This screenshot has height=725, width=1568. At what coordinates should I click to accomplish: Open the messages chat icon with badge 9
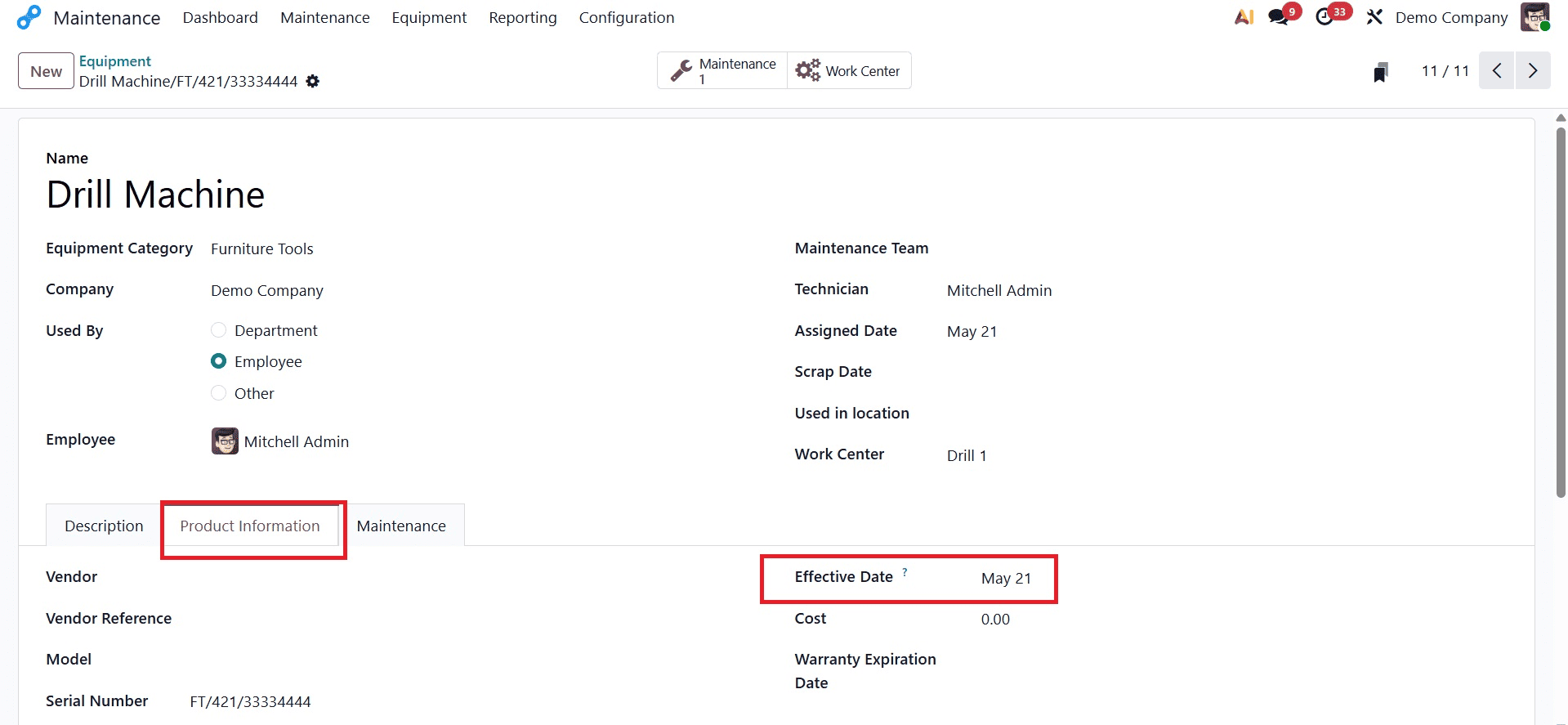click(x=1279, y=17)
